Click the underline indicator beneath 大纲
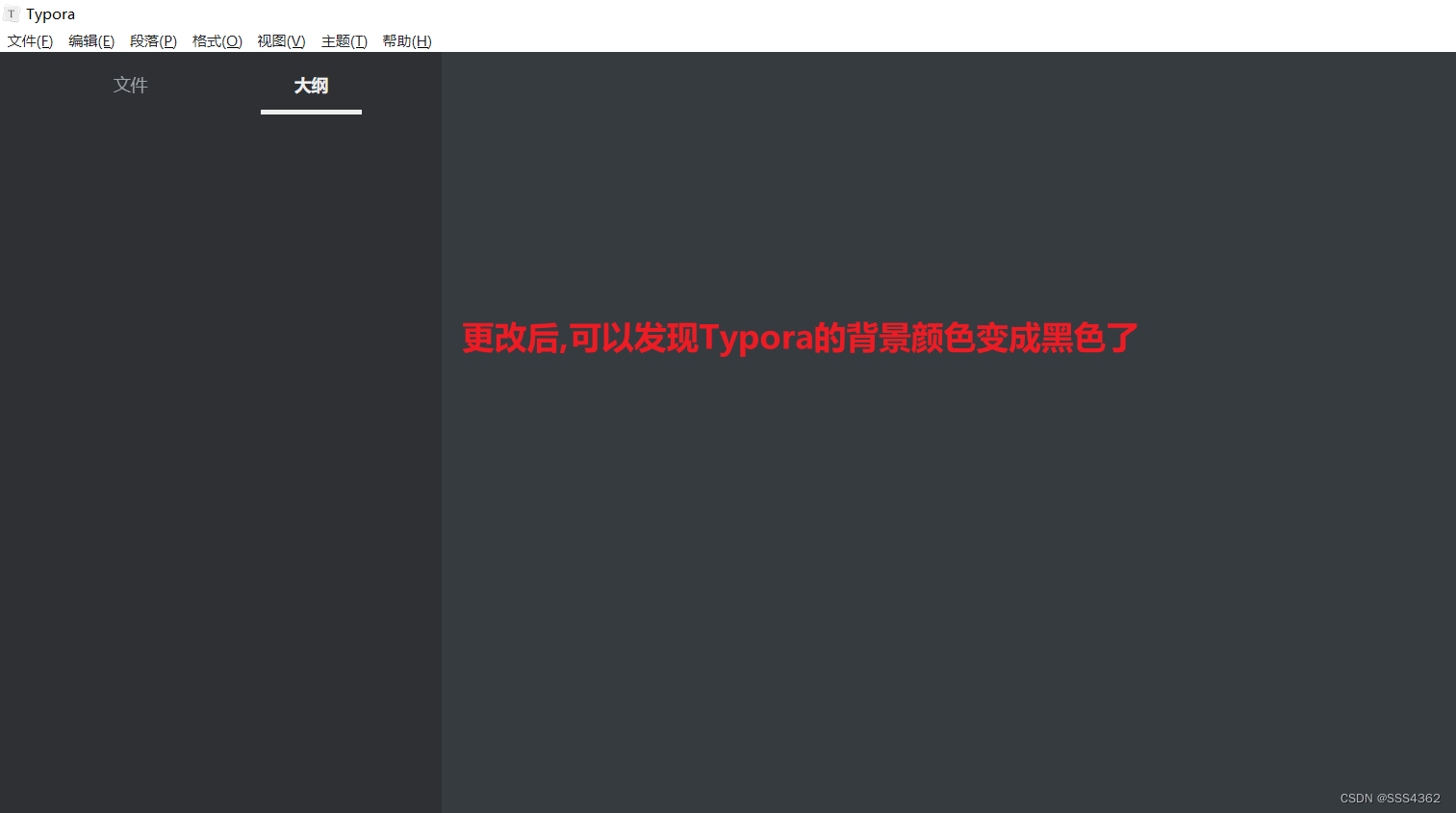This screenshot has height=813, width=1456. point(310,114)
